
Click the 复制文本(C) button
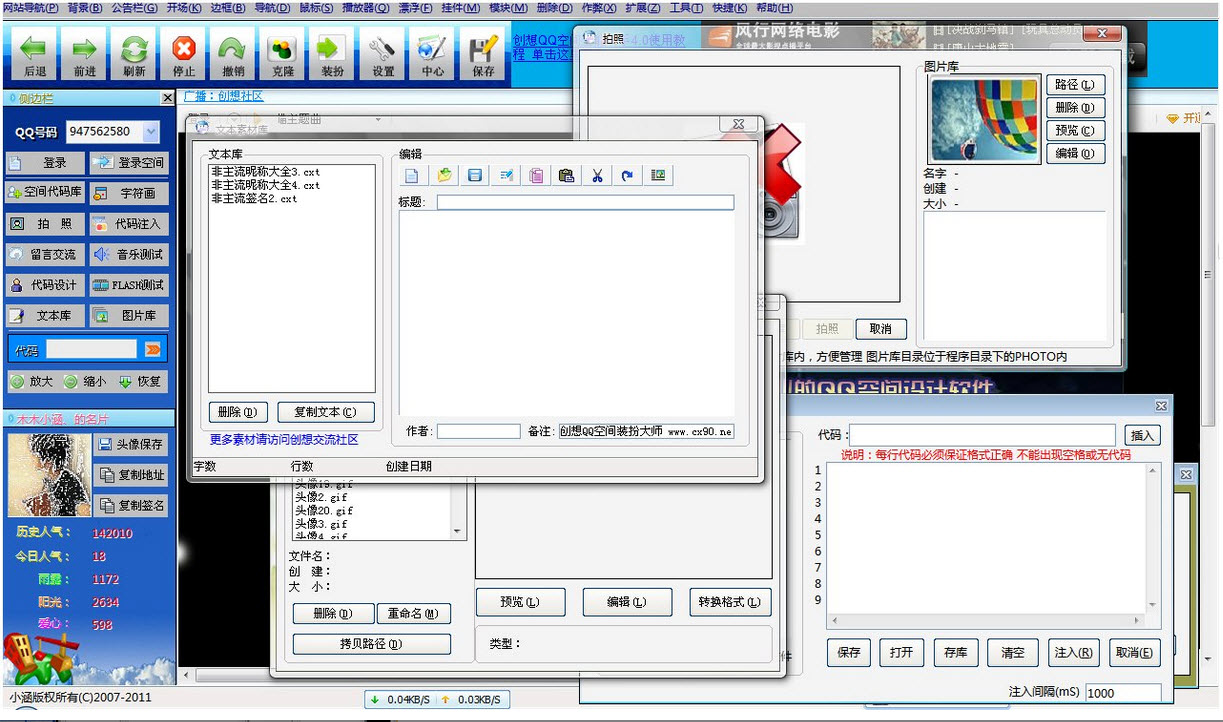326,412
